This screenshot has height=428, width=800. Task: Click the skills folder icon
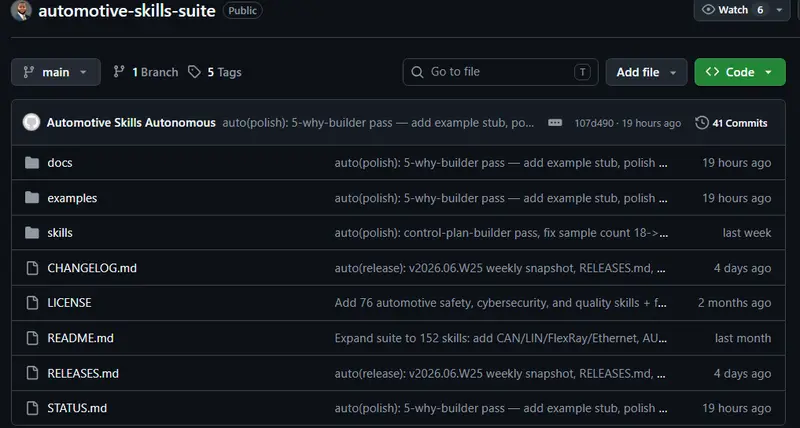(32, 233)
